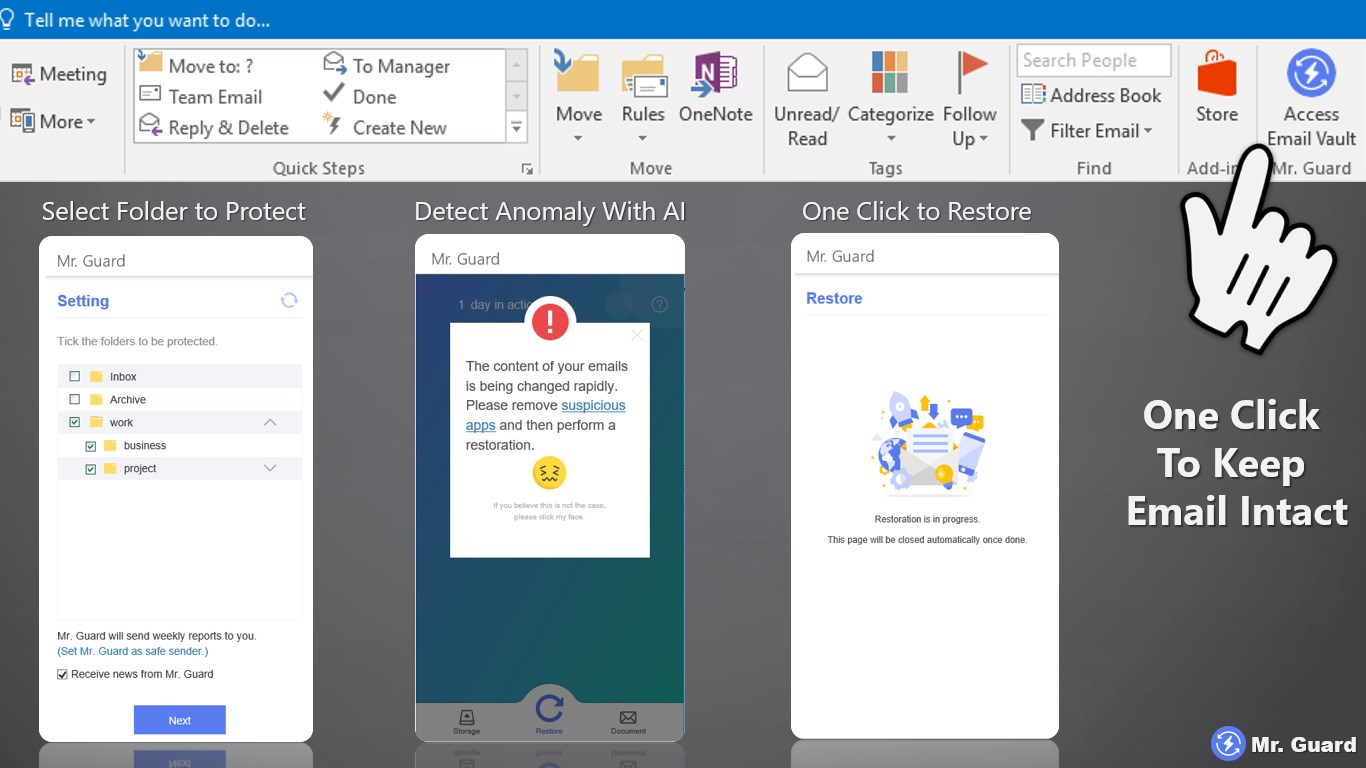
Task: Click the 'Setting' panel heading
Action: tap(83, 301)
